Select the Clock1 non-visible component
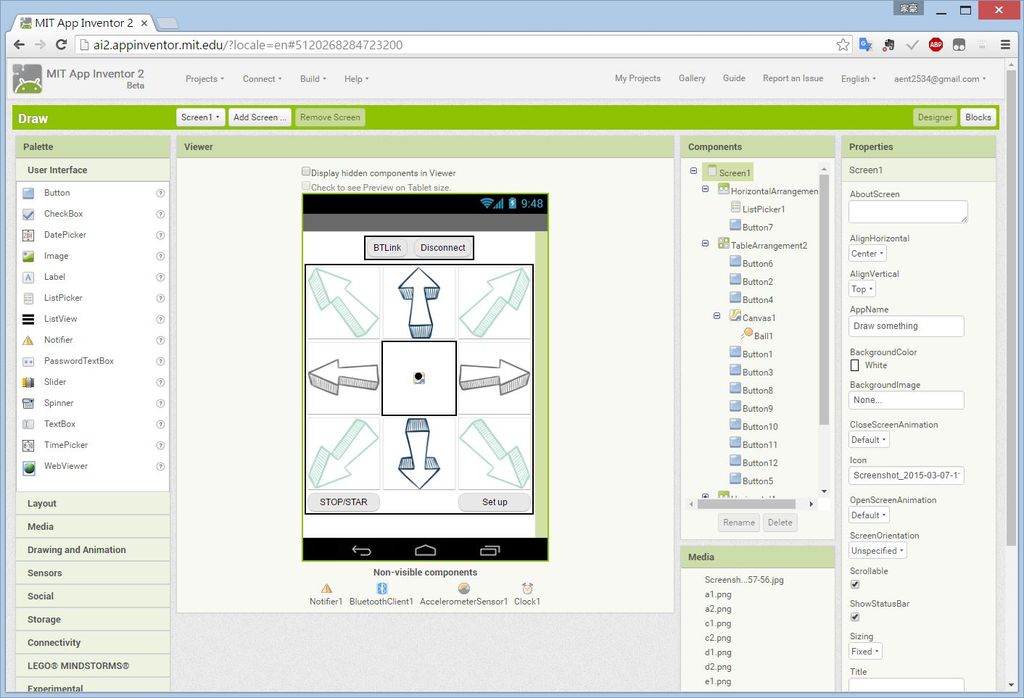The height and width of the screenshot is (698, 1024). (x=527, y=594)
